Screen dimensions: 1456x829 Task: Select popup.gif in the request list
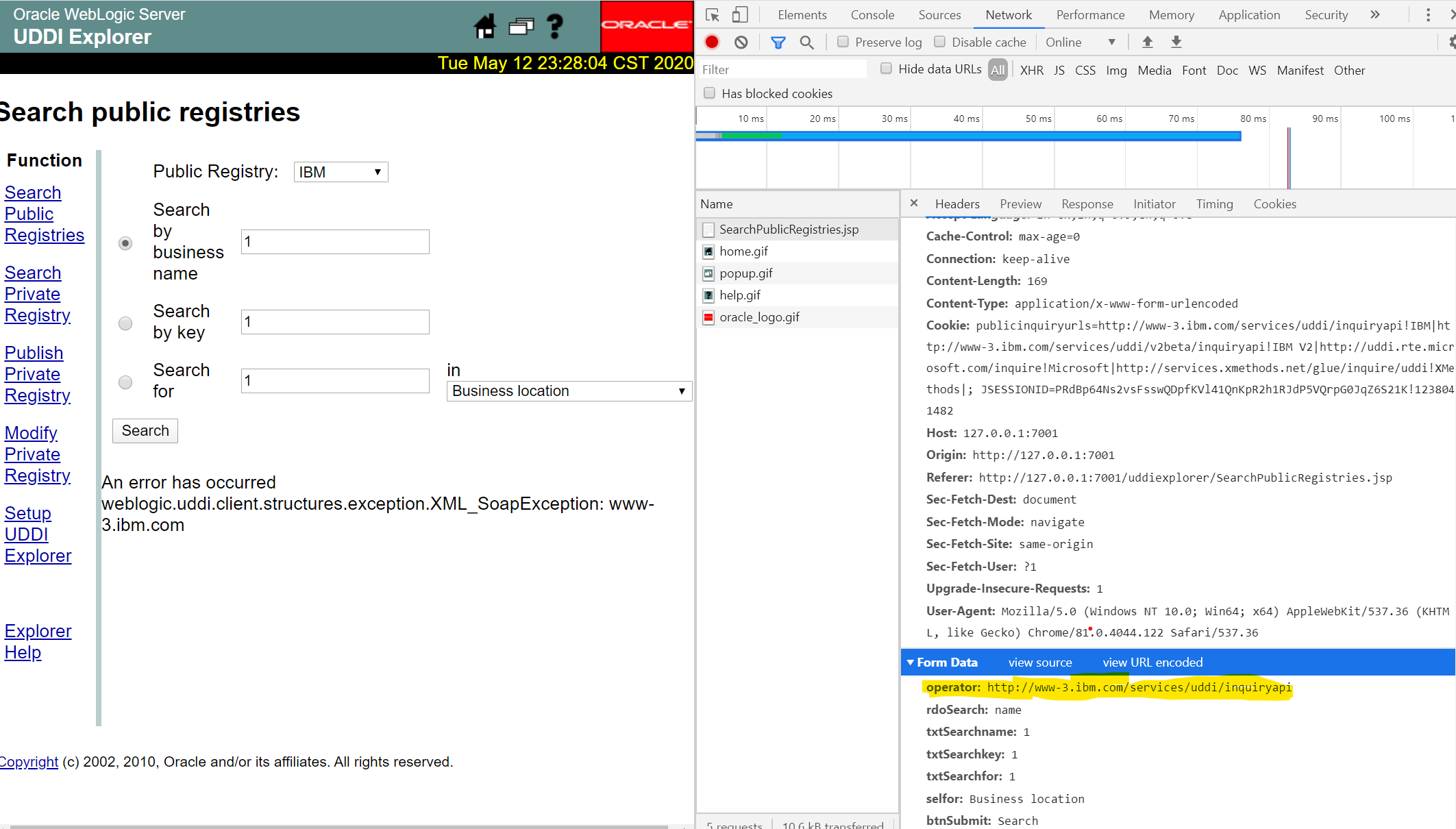click(798, 273)
